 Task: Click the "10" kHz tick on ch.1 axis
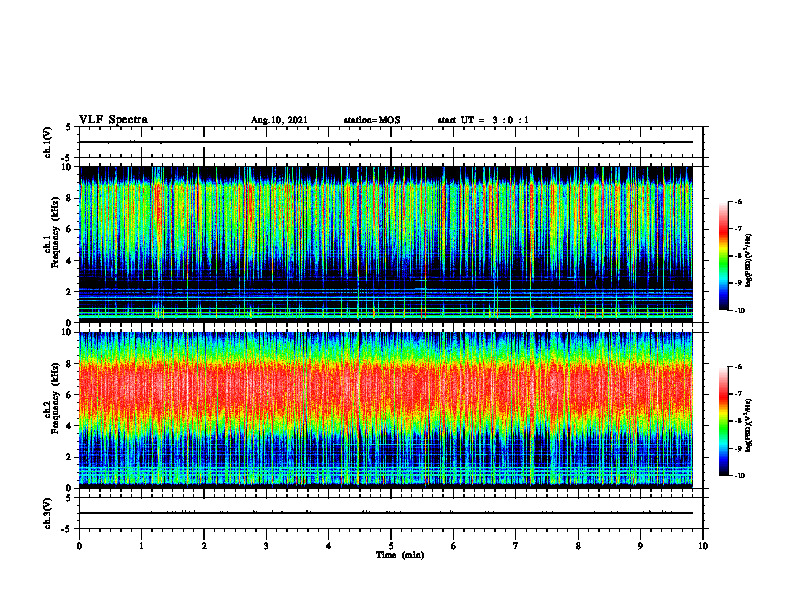pyautogui.click(x=68, y=167)
